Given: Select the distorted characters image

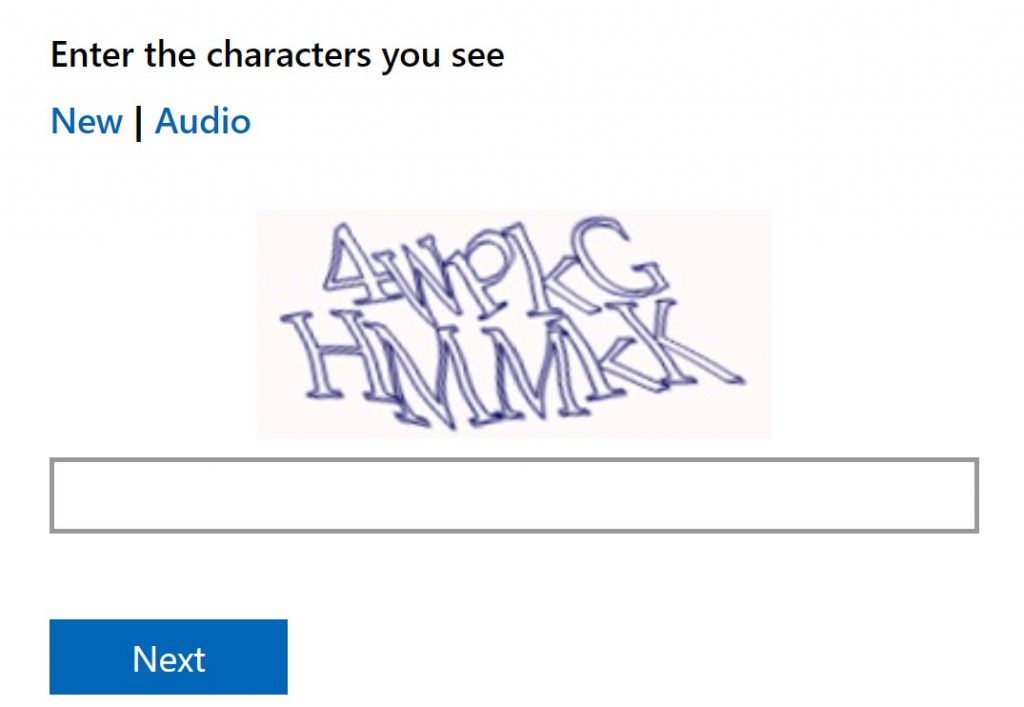Looking at the screenshot, I should tap(513, 324).
